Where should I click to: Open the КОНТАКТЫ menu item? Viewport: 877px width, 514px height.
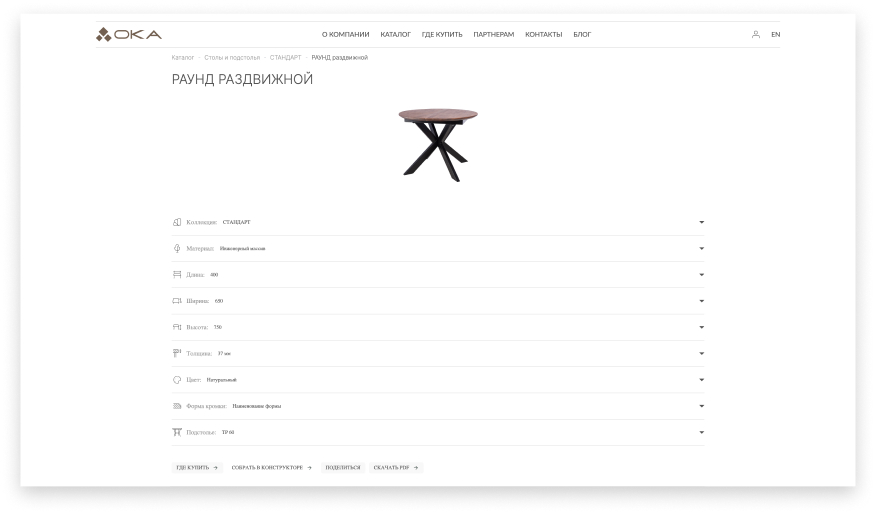tap(544, 35)
